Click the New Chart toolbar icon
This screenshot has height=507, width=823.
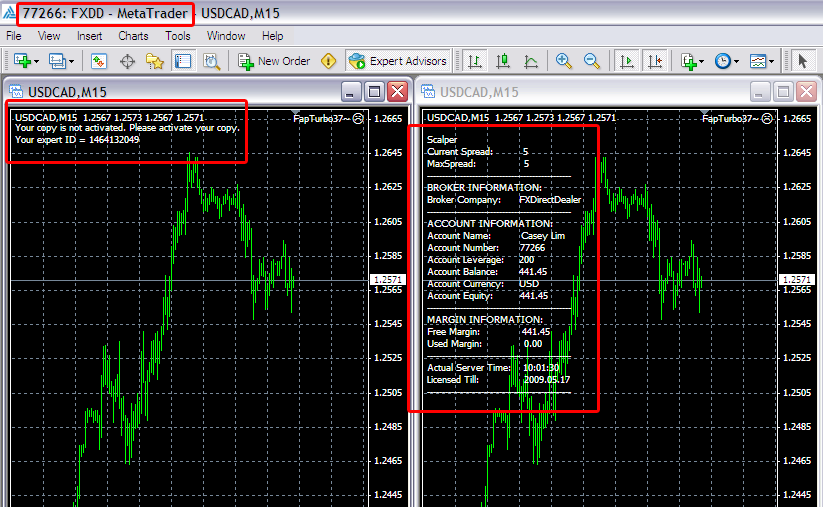click(22, 61)
